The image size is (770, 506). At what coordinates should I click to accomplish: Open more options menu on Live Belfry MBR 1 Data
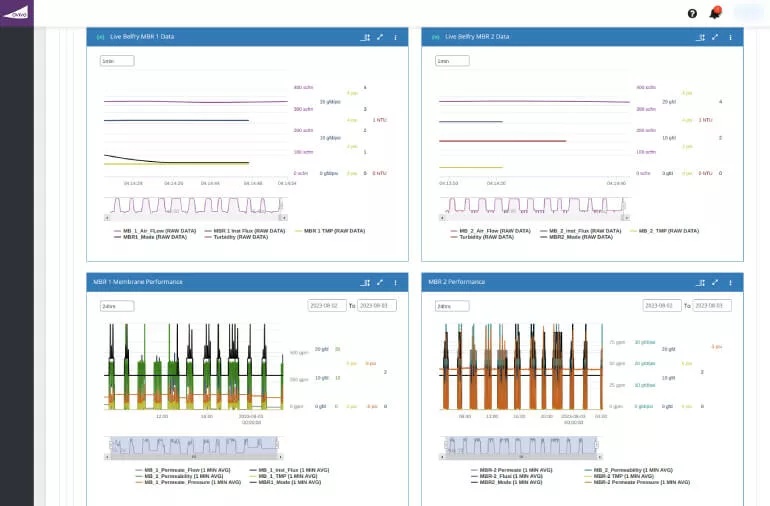[x=395, y=37]
